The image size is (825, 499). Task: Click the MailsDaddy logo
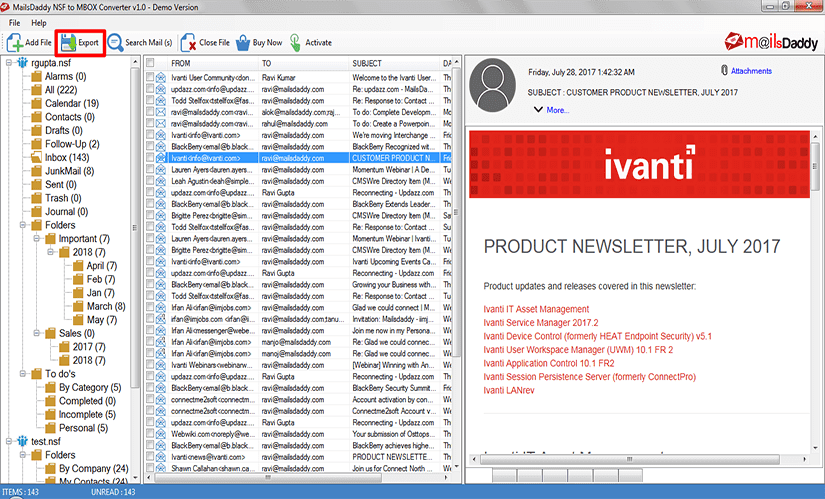click(x=771, y=42)
